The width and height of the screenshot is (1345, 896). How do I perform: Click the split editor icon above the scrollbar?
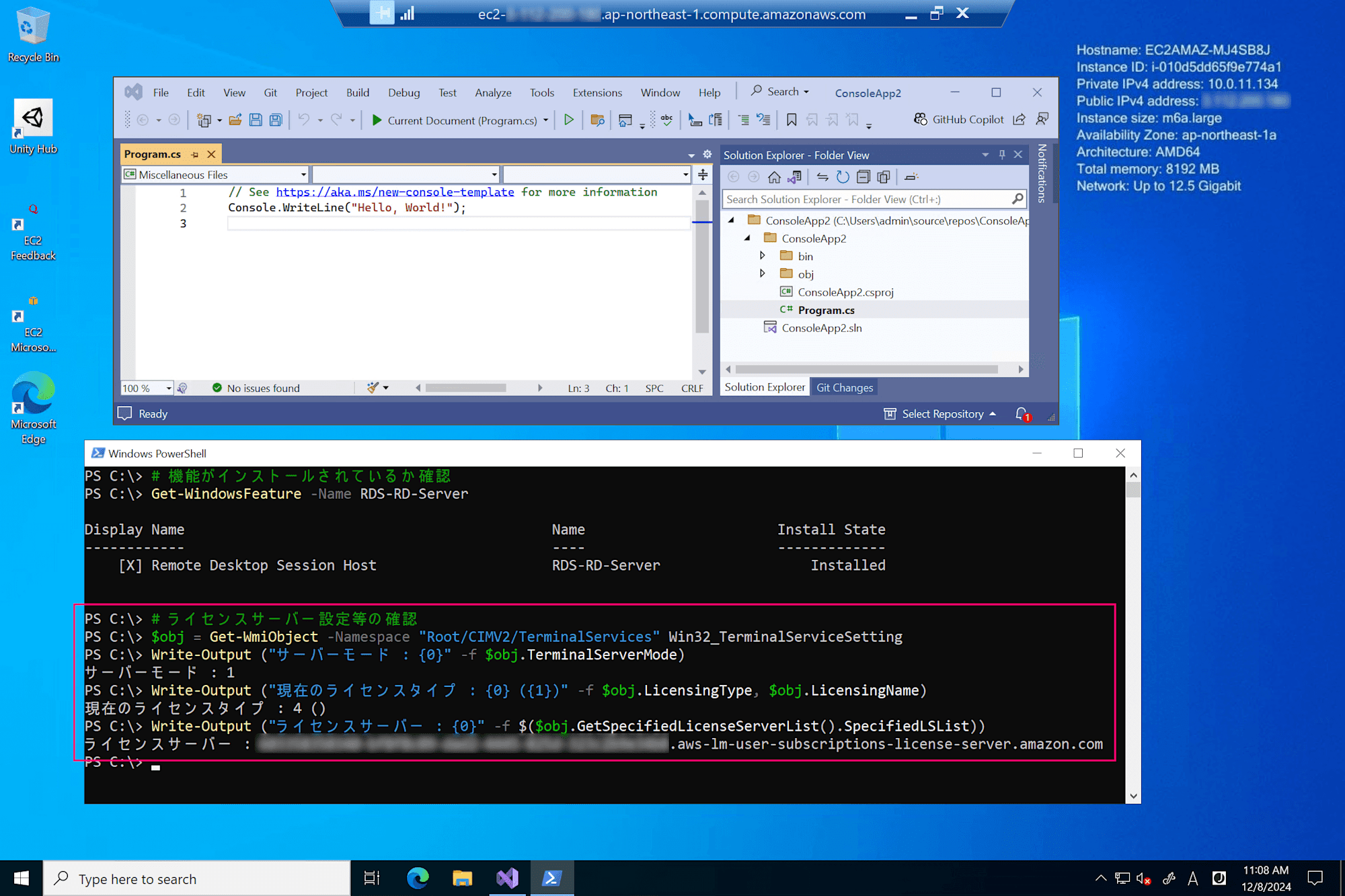click(703, 175)
